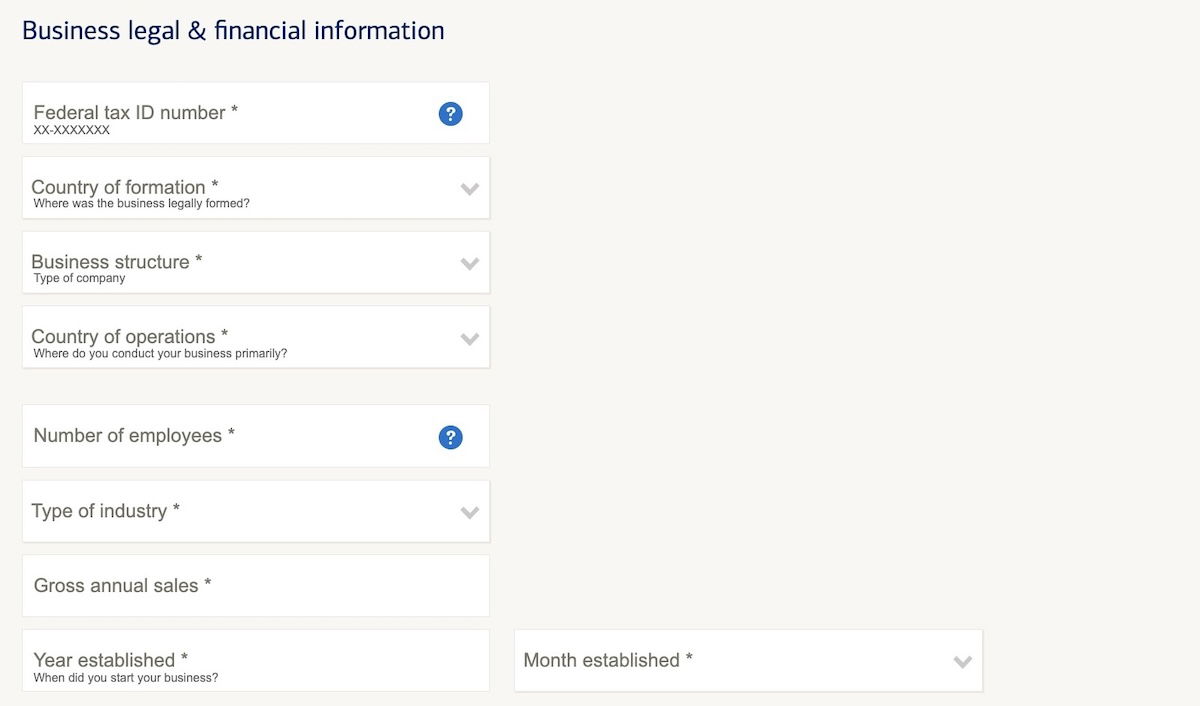Open the Number of employees help icon
Viewport: 1200px width, 706px height.
pyautogui.click(x=451, y=437)
